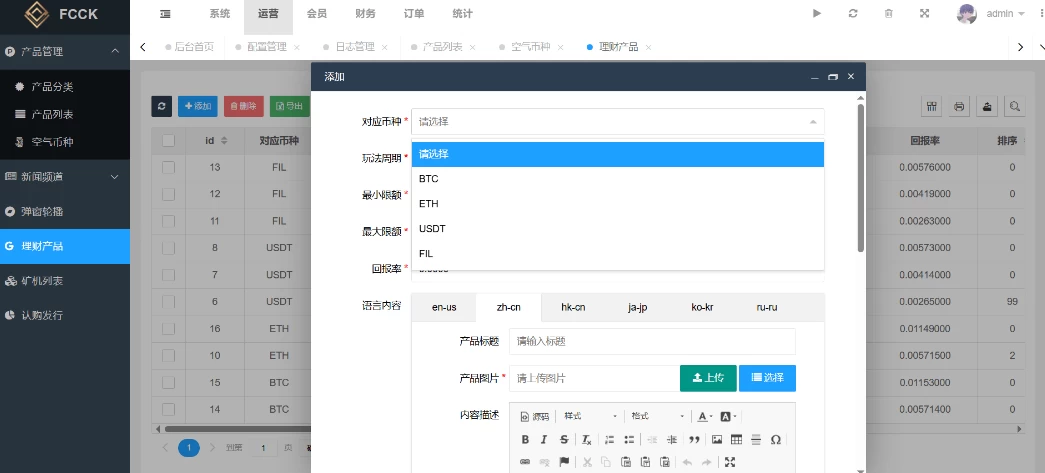The width and height of the screenshot is (1045, 473).
Task: Open the 样式 style dropdown in editor
Action: click(x=590, y=416)
